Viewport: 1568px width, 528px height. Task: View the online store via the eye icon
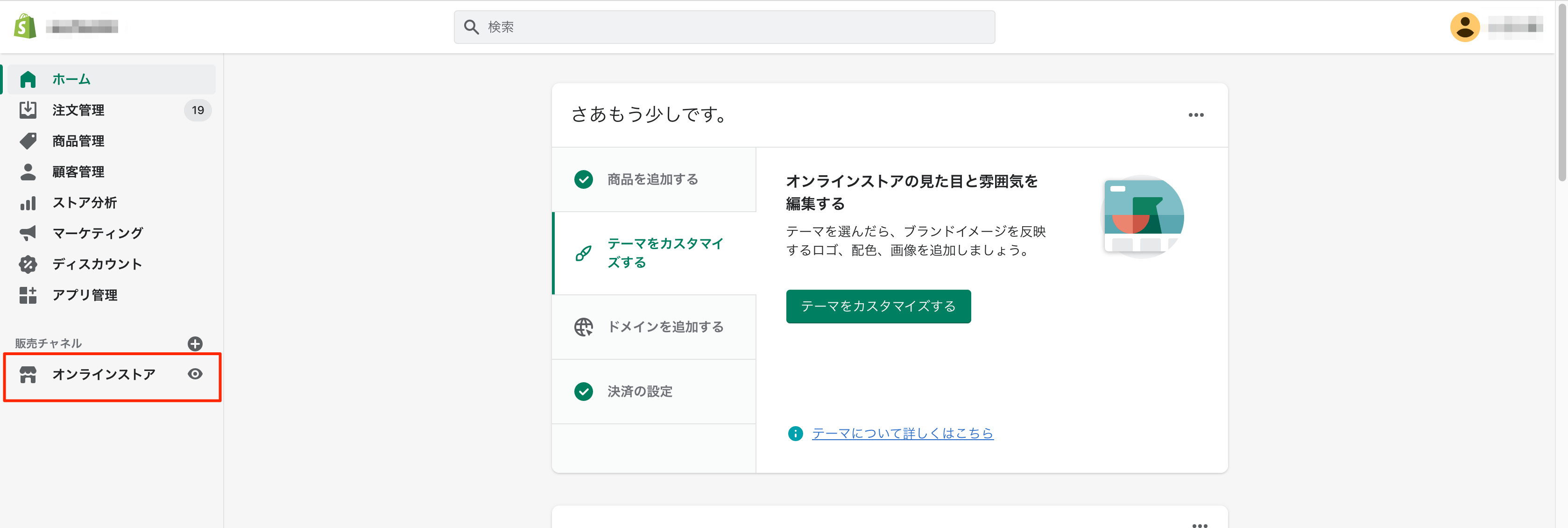195,374
